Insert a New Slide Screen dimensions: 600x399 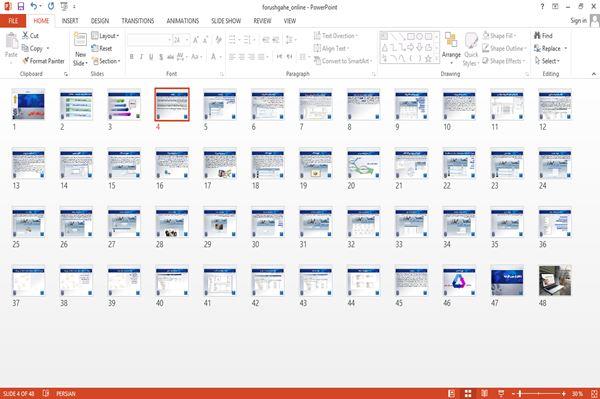click(x=80, y=49)
